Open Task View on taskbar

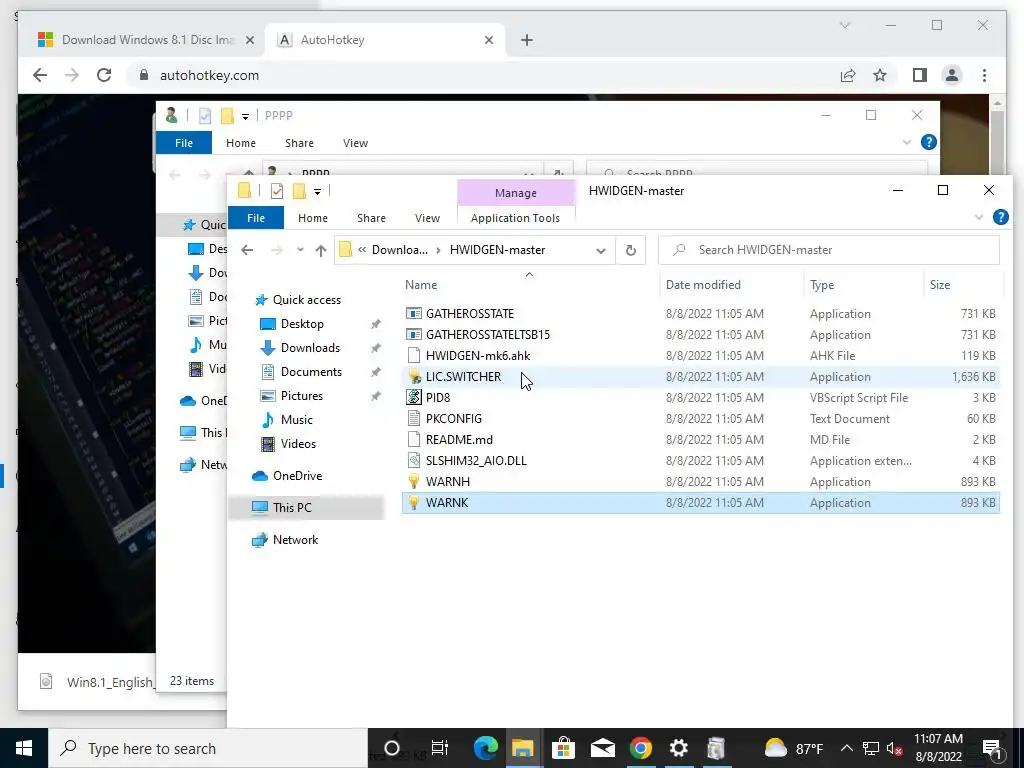point(440,748)
